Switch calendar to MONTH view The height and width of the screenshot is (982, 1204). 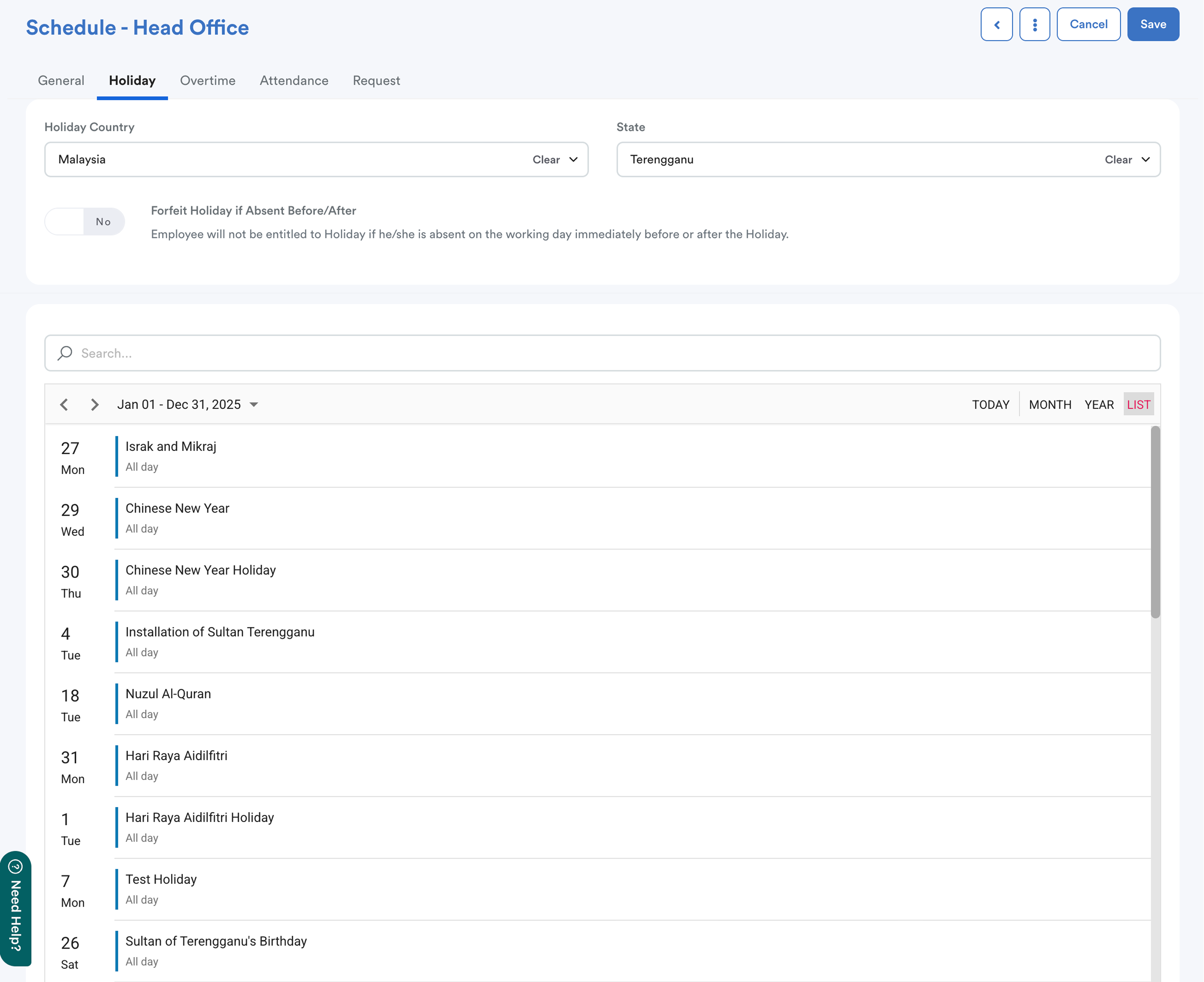click(x=1050, y=404)
